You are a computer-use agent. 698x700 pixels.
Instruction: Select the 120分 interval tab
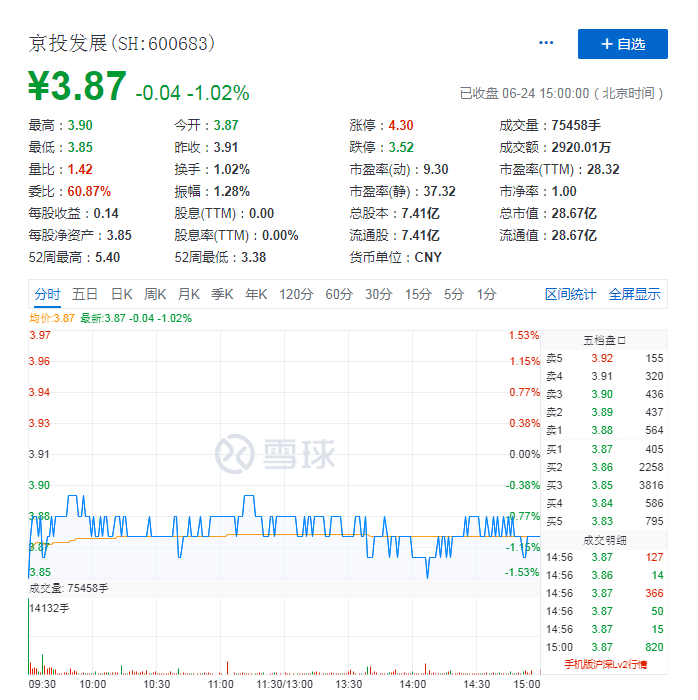296,294
